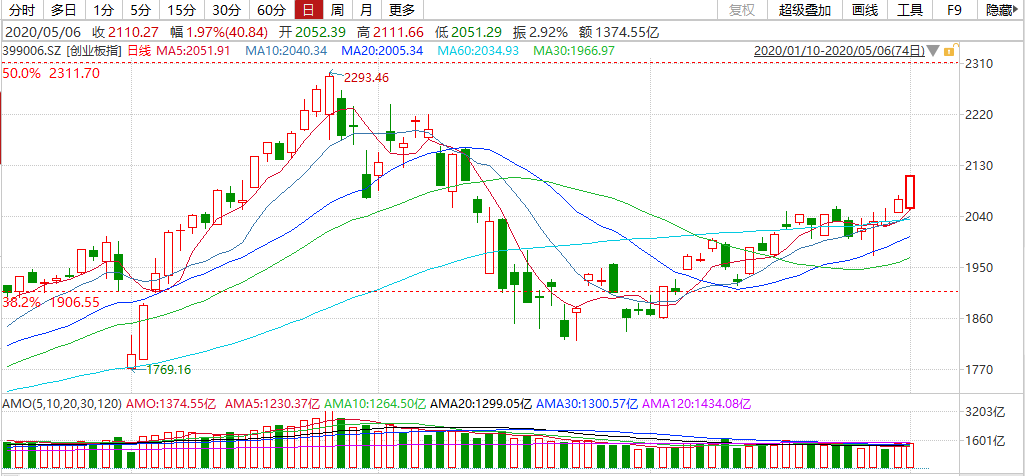1025x476 pixels.
Task: Click the 50.0% 2311.70 retracement label
Action: pos(51,73)
